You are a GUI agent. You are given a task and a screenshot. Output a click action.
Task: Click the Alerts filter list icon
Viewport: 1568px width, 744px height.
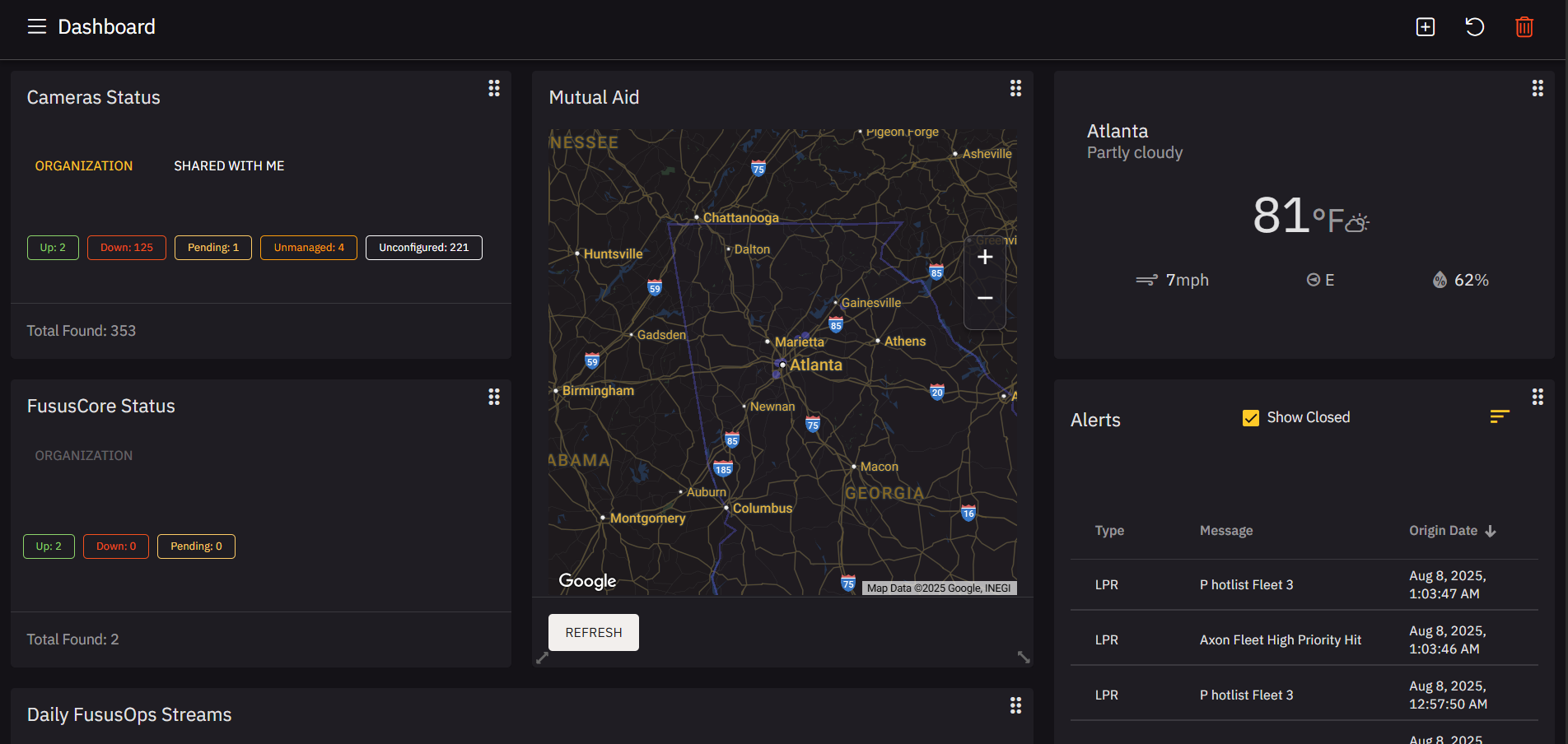click(1500, 416)
